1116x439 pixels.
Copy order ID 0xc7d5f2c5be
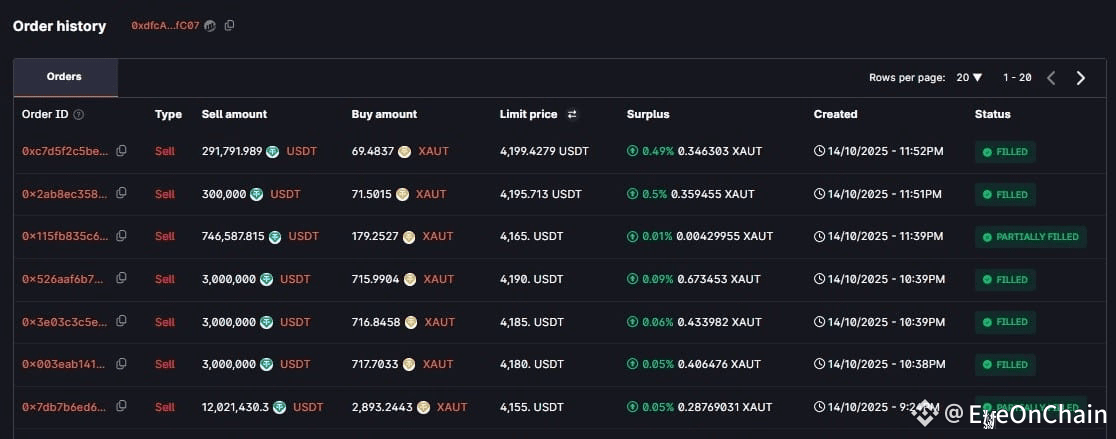(121, 151)
